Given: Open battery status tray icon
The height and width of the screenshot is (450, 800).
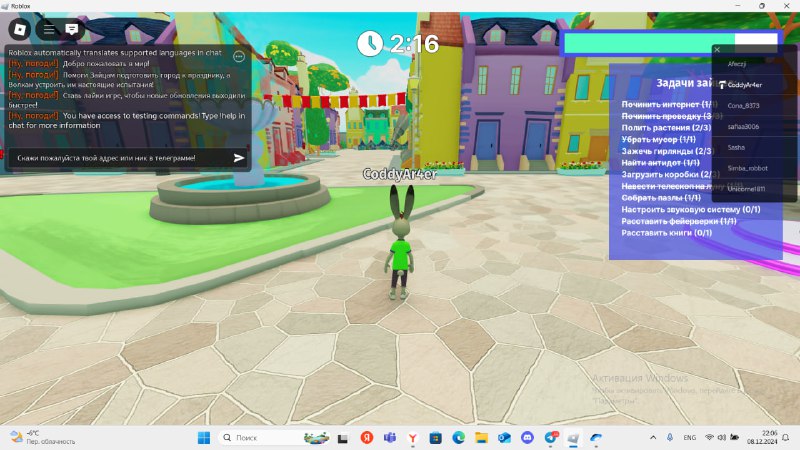Looking at the screenshot, I should tap(734, 438).
